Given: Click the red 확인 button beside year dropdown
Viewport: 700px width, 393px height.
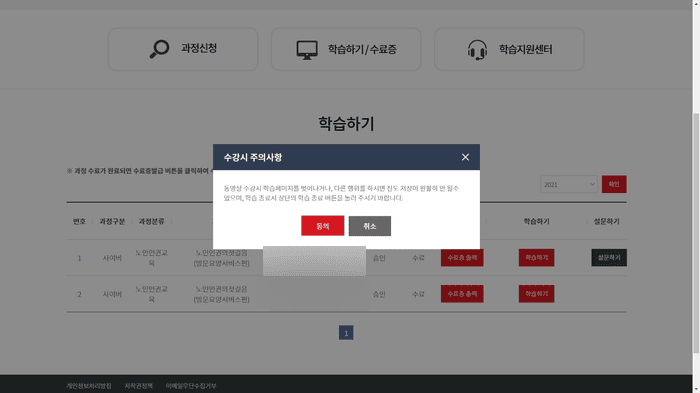Looking at the screenshot, I should coord(614,184).
